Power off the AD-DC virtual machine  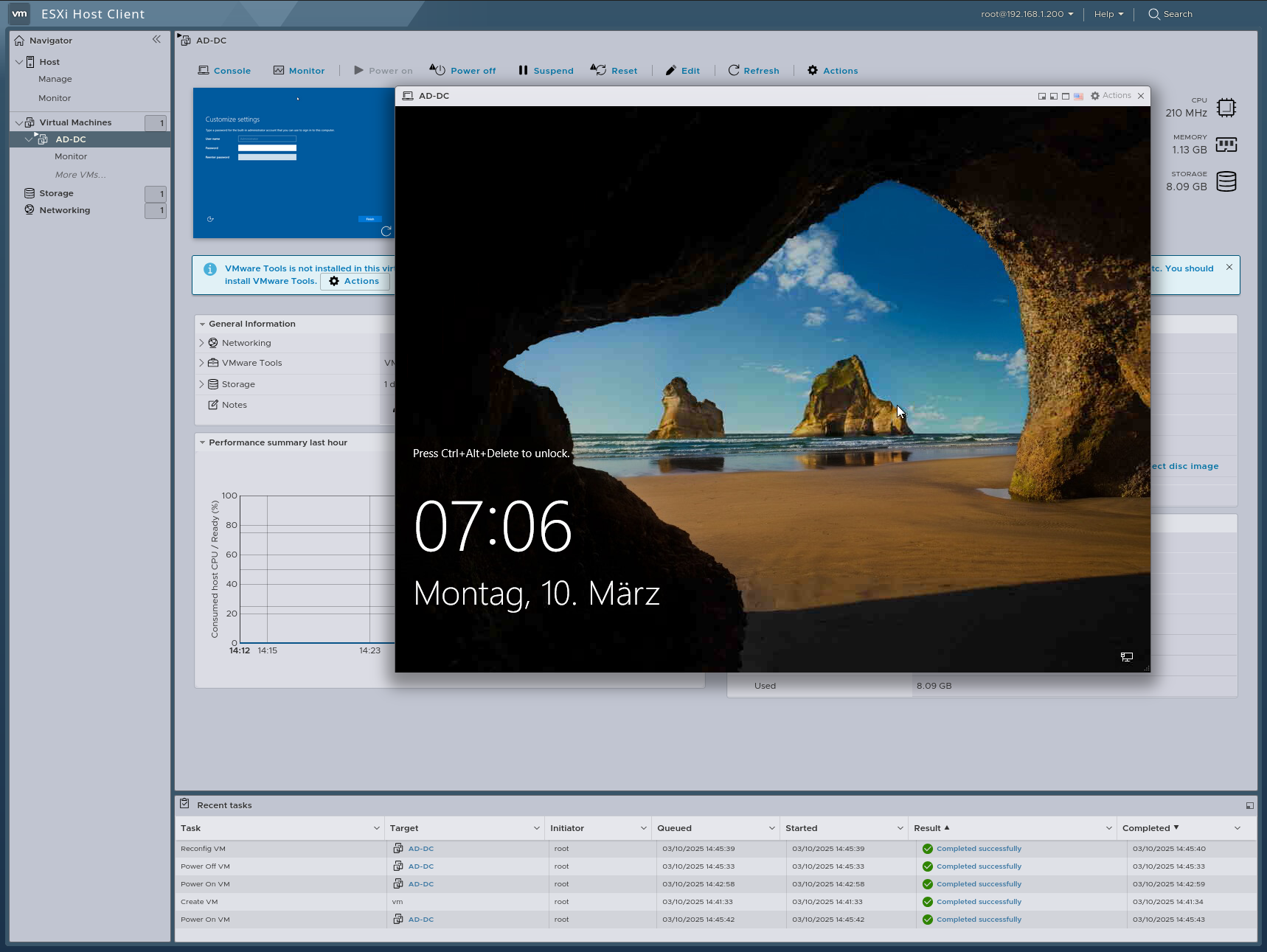(x=462, y=70)
